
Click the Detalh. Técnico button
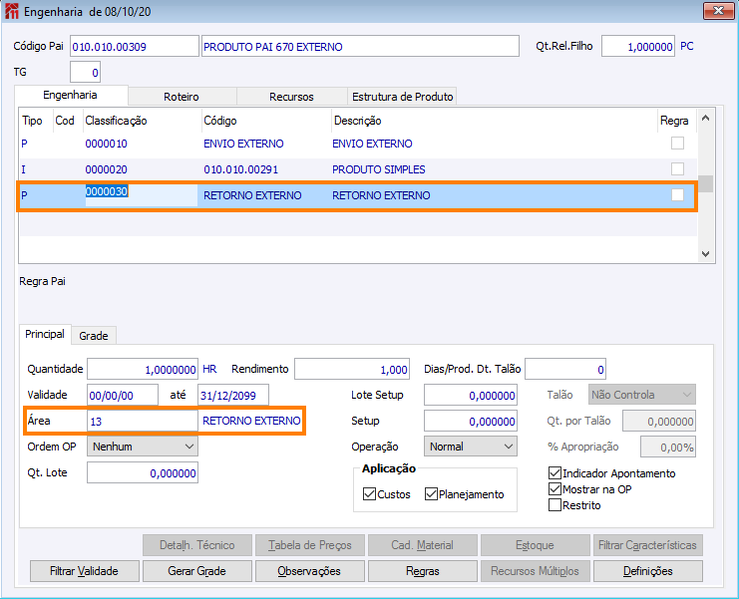coord(197,545)
